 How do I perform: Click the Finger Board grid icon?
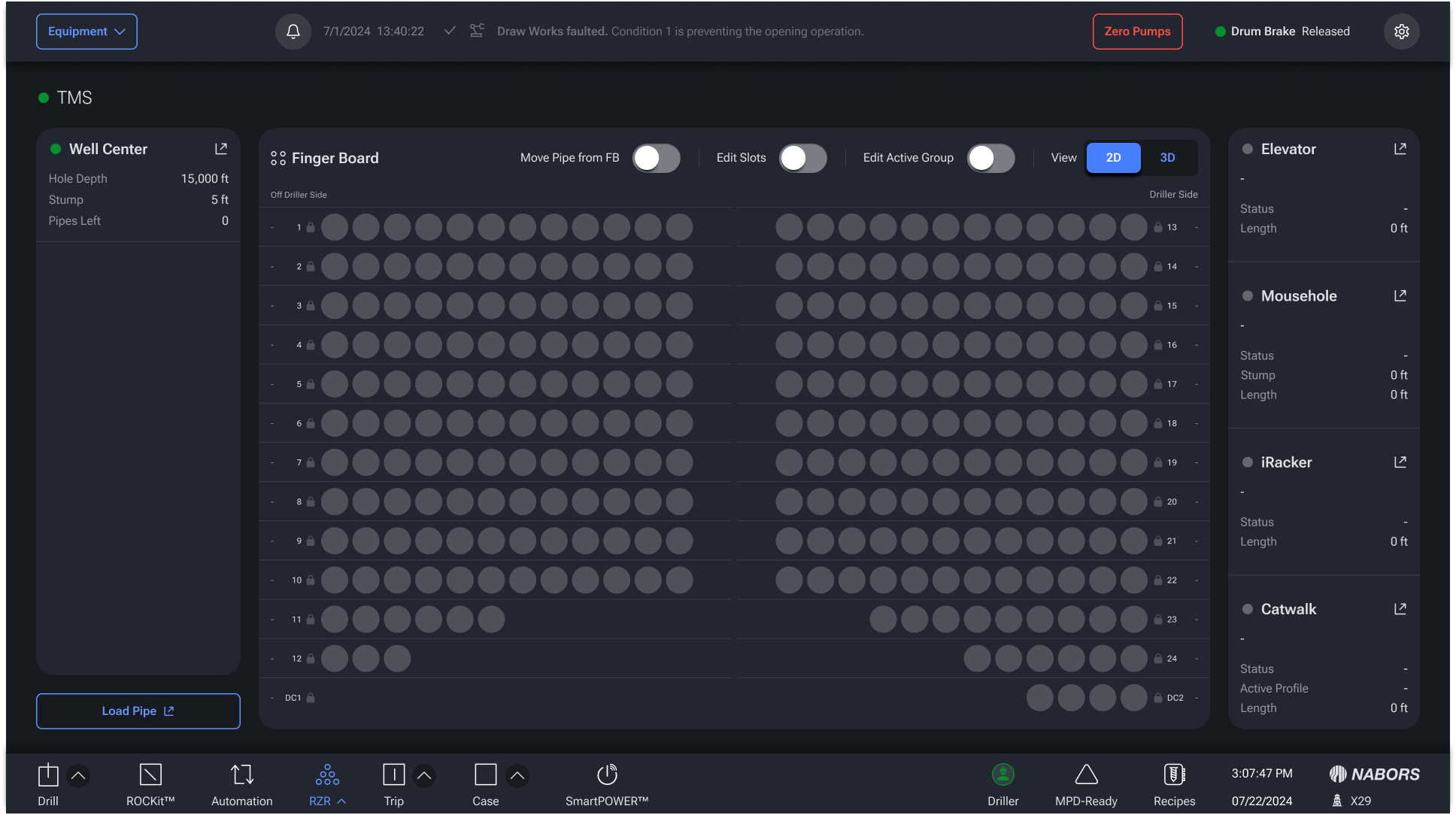[x=278, y=158]
